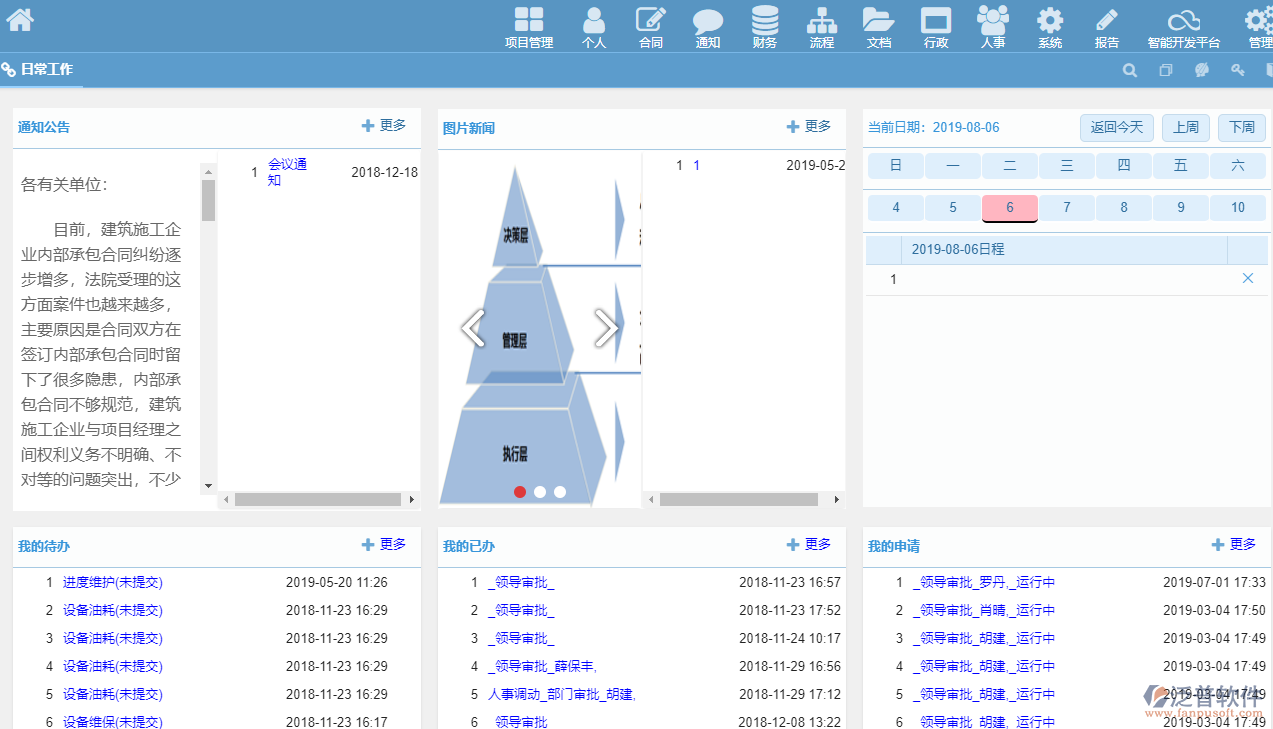This screenshot has width=1273, height=729.
Task: Open the 合同 contract module
Action: [x=650, y=21]
